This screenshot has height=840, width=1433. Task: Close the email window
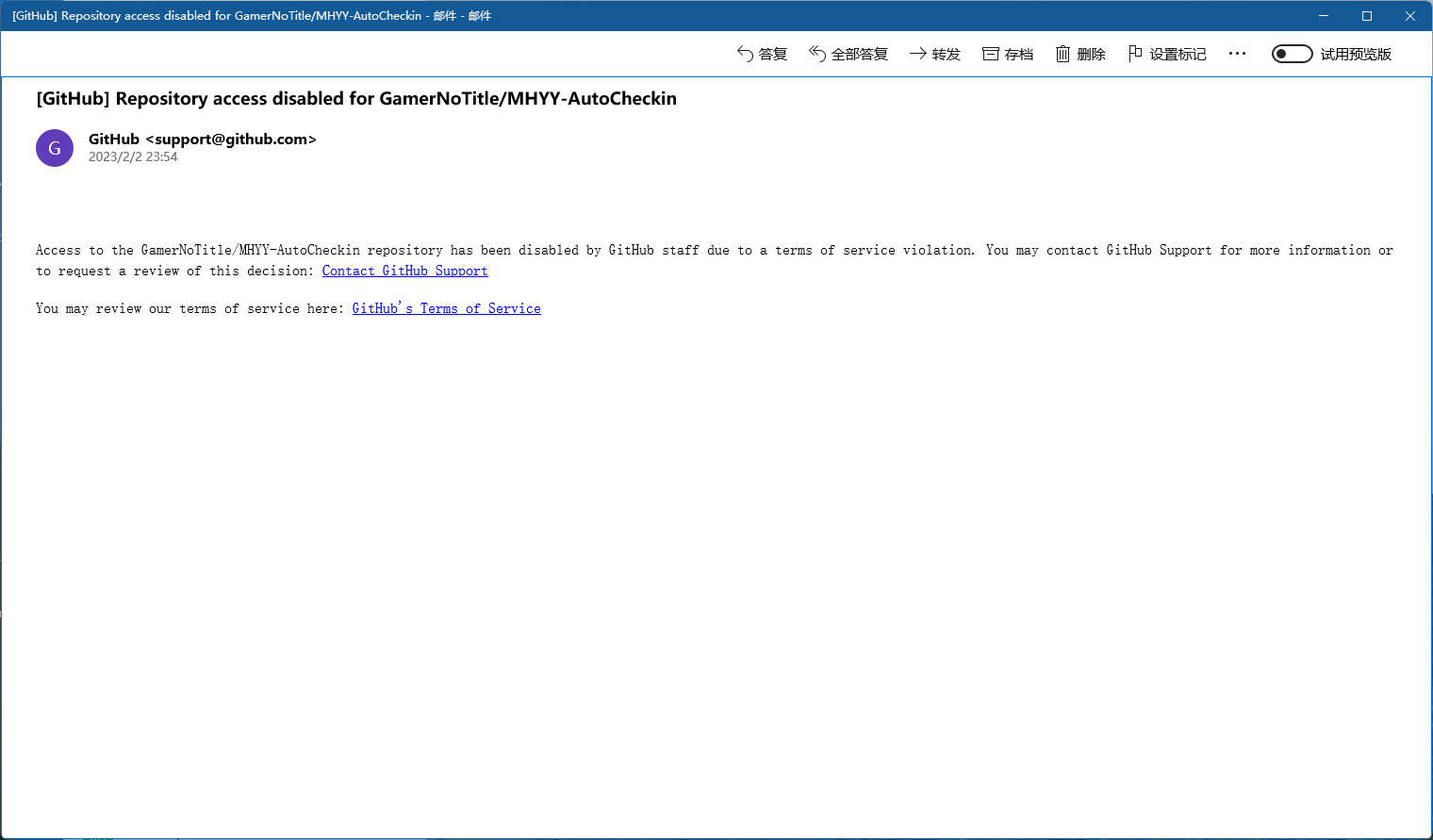[1410, 16]
